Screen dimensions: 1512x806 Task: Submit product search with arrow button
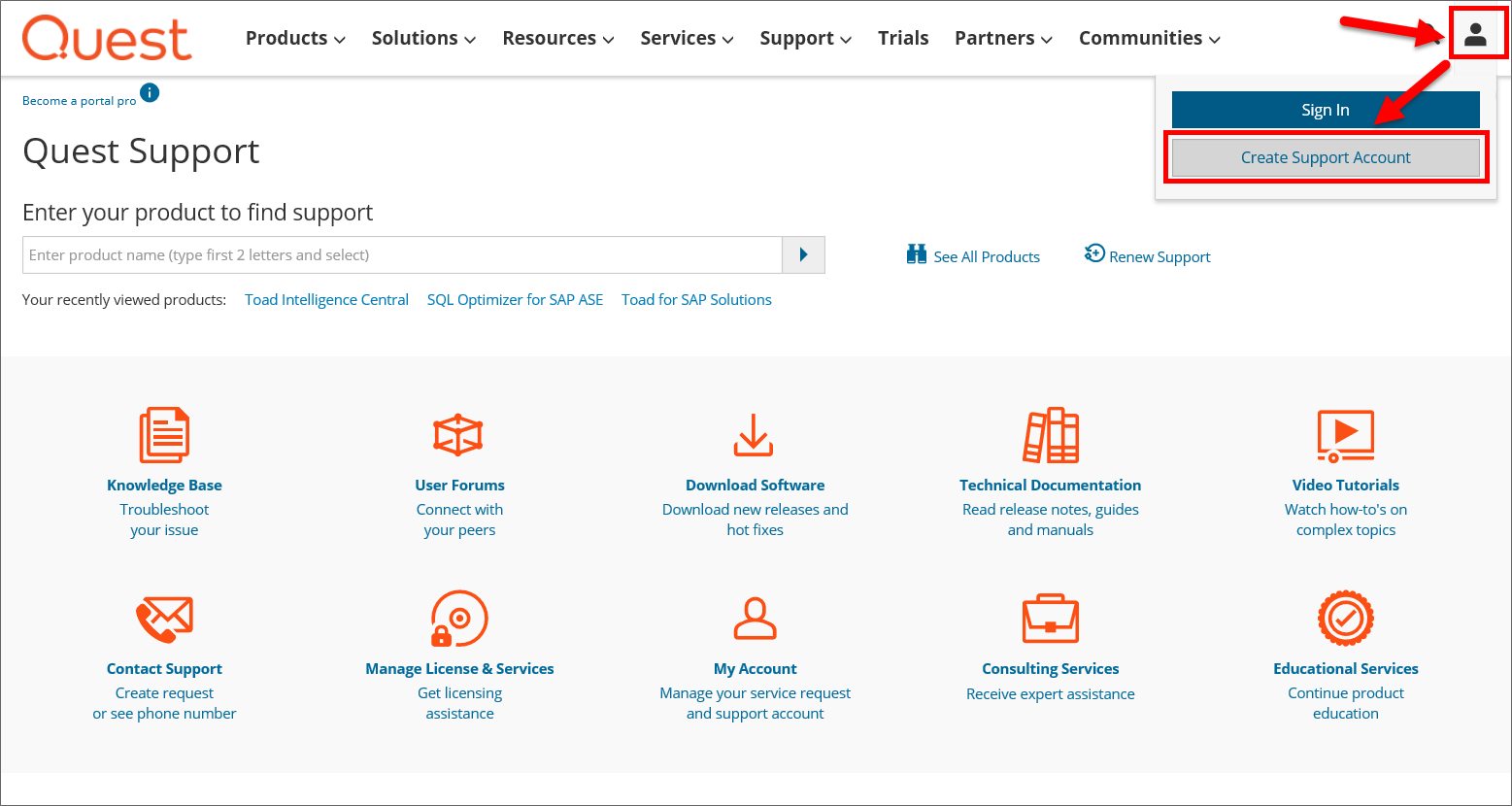[x=803, y=254]
